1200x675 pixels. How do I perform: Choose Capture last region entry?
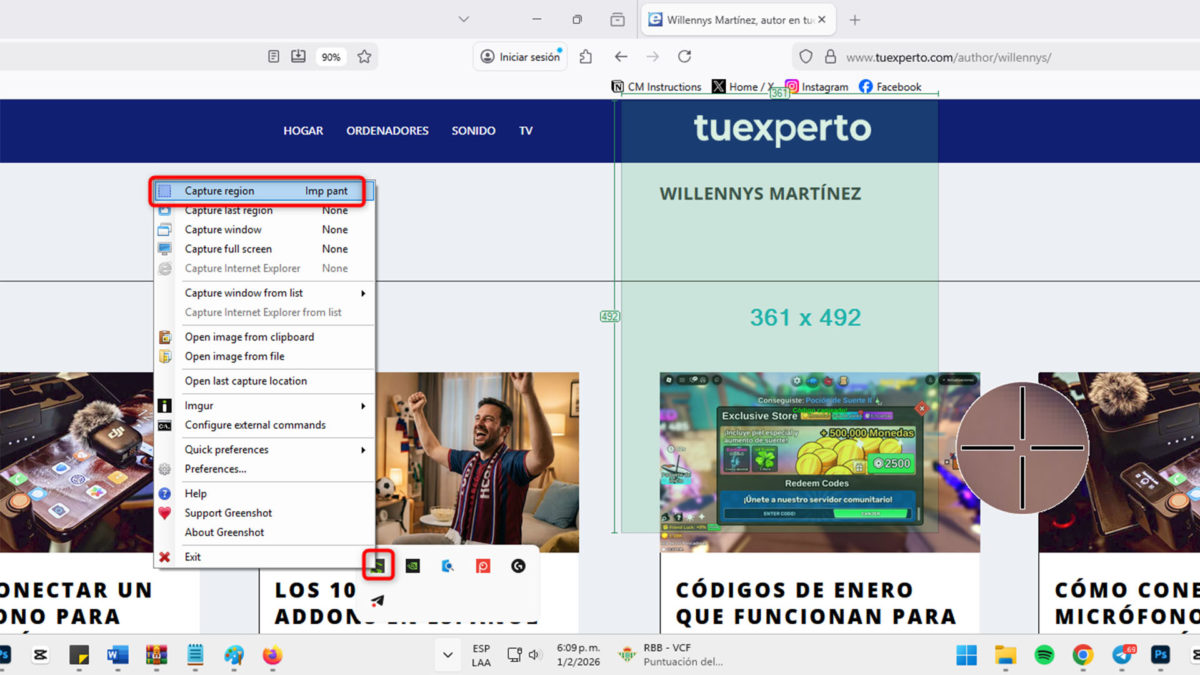[x=264, y=210]
